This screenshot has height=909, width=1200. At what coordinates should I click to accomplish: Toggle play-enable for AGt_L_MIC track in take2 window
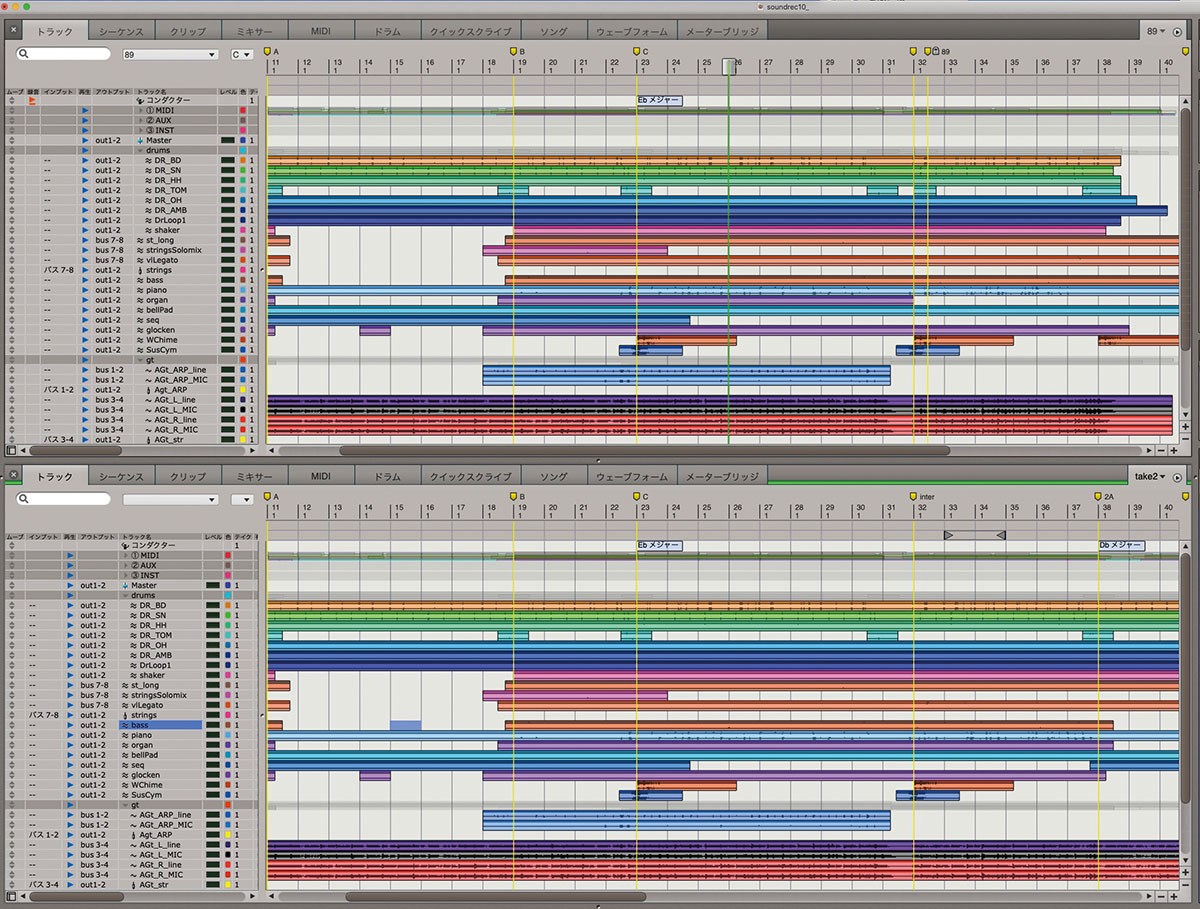pyautogui.click(x=70, y=856)
